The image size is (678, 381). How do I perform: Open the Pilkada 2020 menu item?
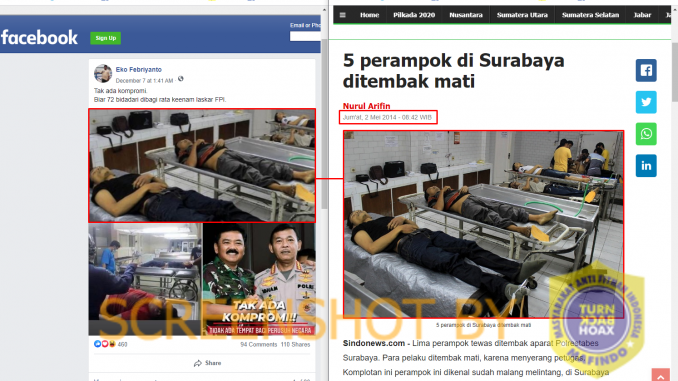click(x=414, y=15)
